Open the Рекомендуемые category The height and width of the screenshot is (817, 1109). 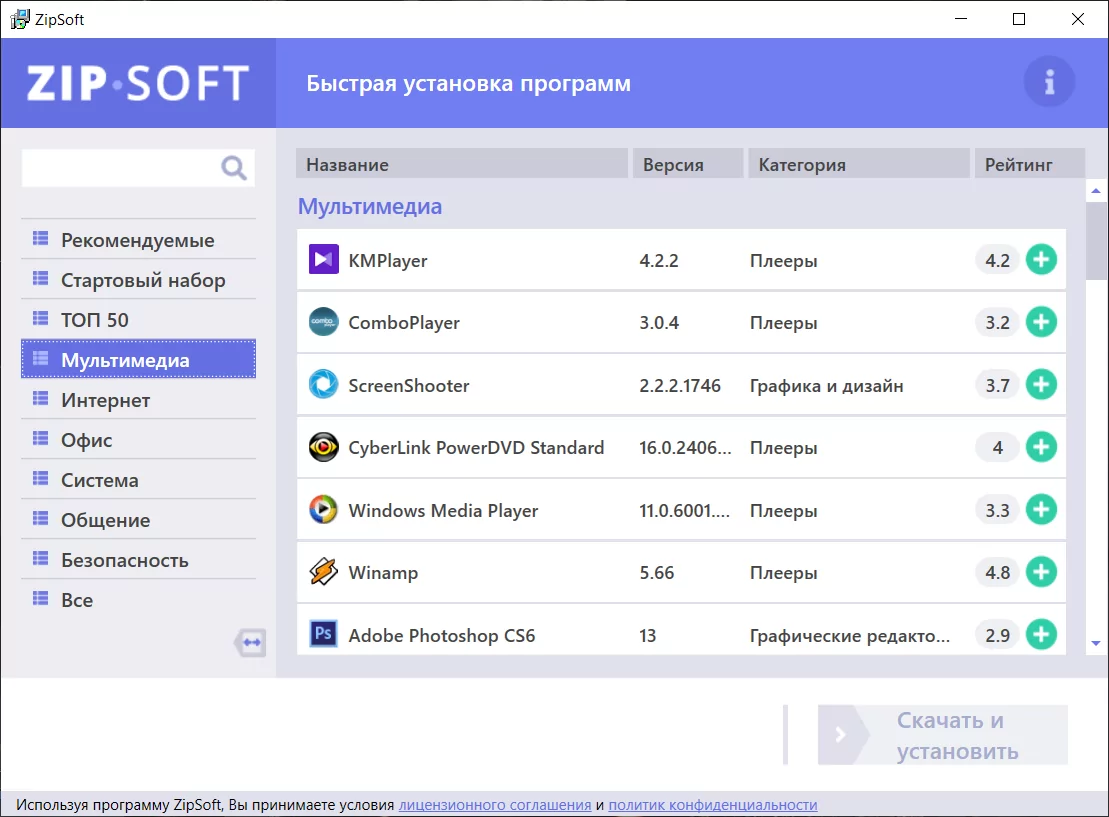point(139,240)
